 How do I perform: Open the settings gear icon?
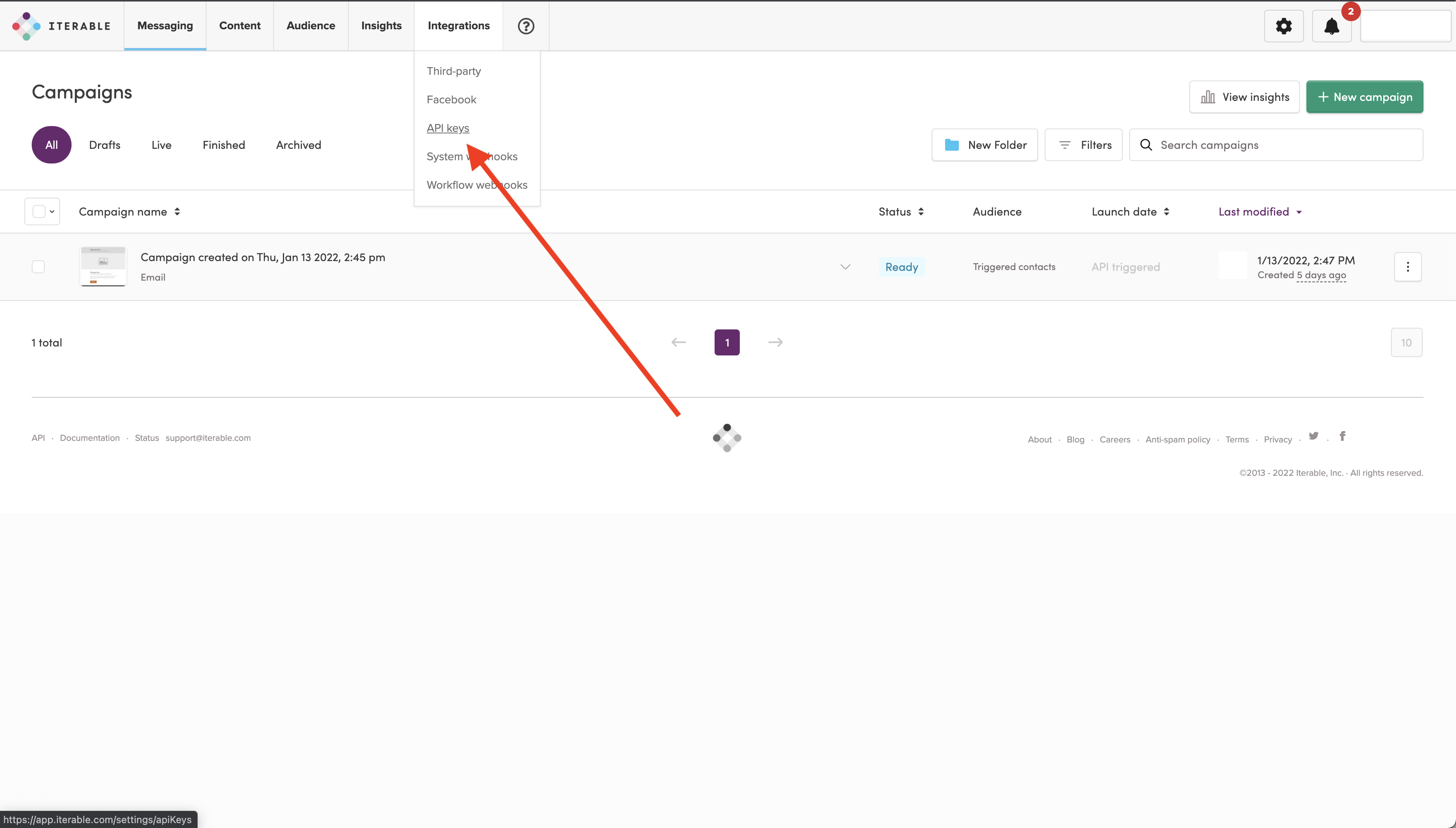1283,26
